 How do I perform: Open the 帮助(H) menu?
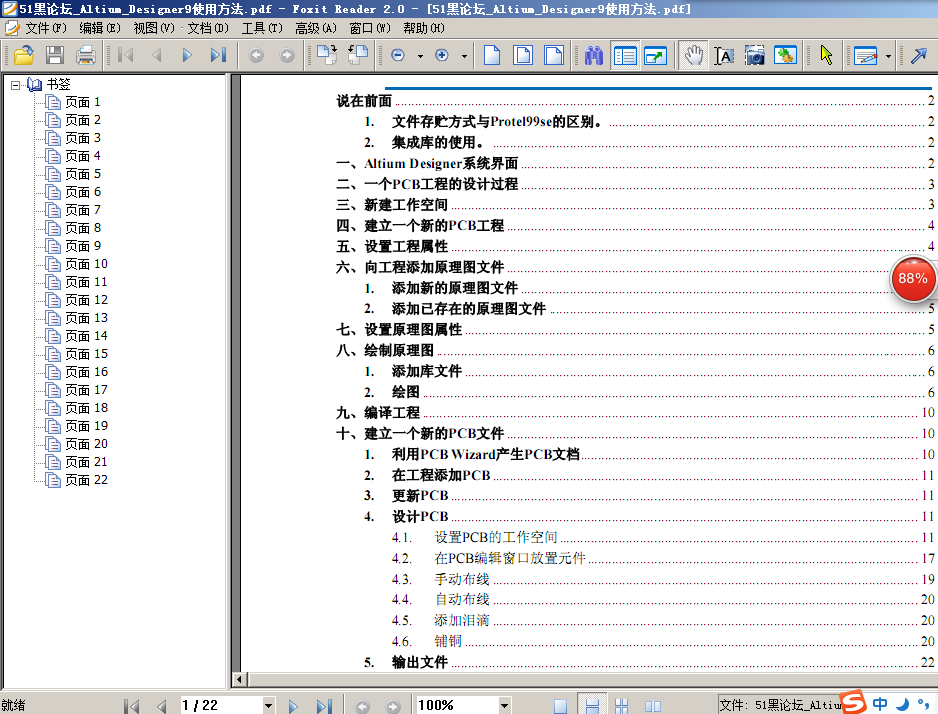424,28
